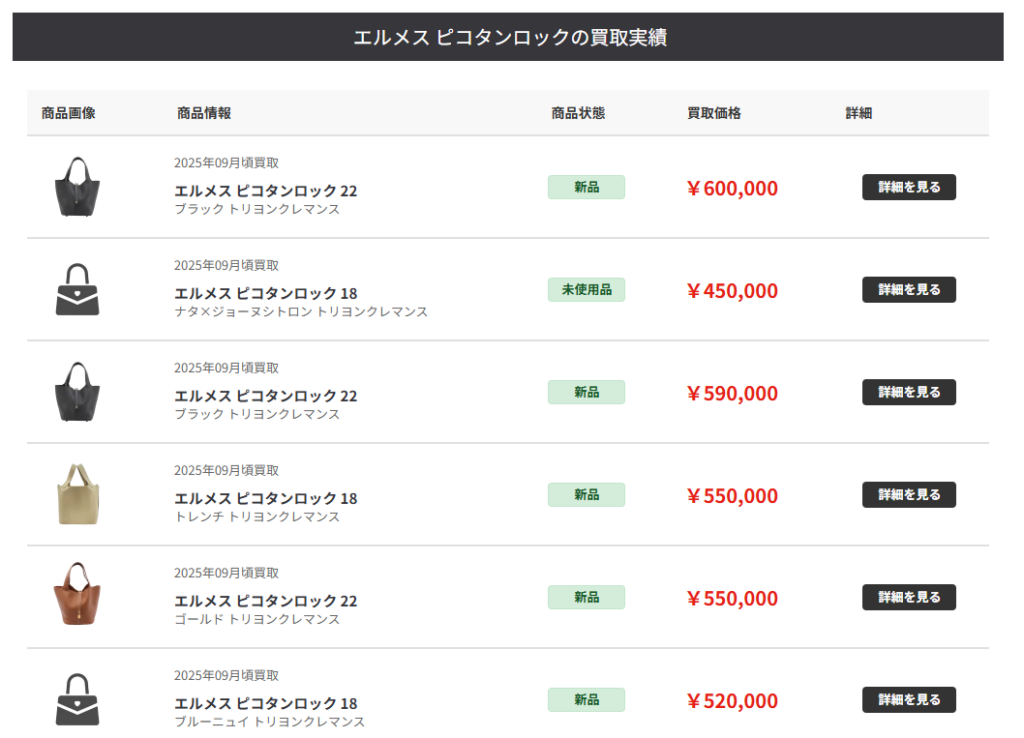Screen dimensions: 1024x738
Task: Open the beige トレンチ bag thumbnail
Action: [x=78, y=494]
